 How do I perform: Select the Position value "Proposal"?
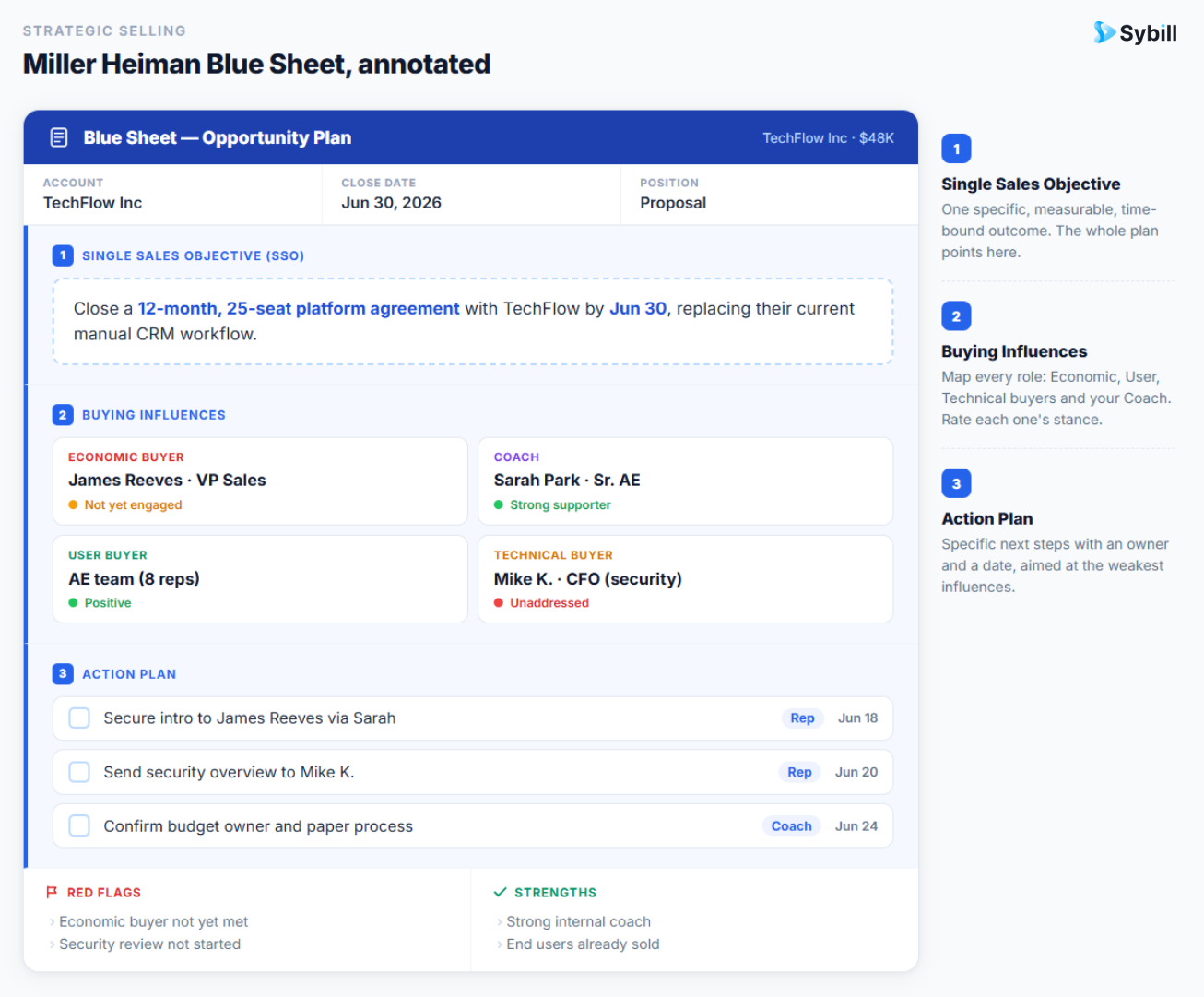673,203
